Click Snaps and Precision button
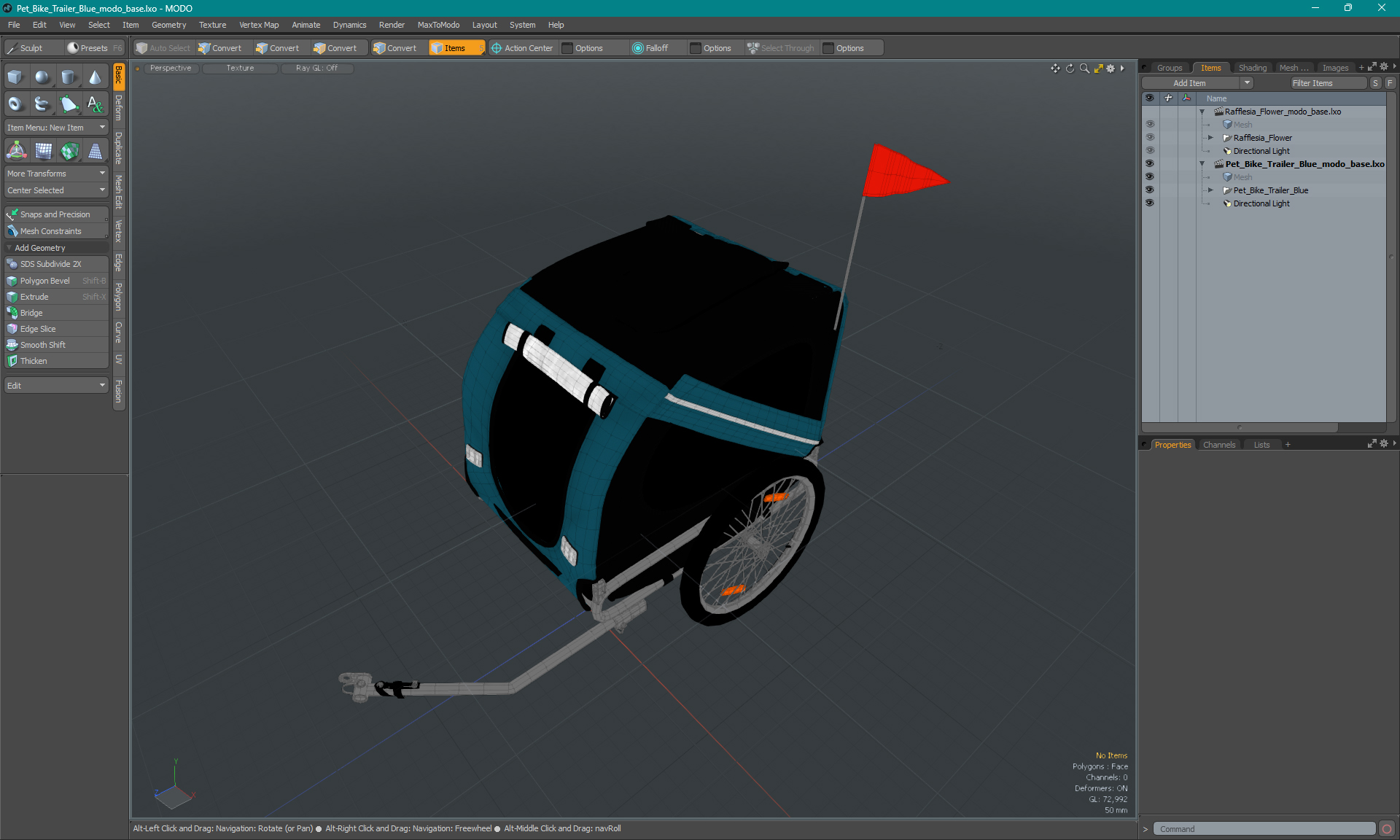 pos(56,214)
